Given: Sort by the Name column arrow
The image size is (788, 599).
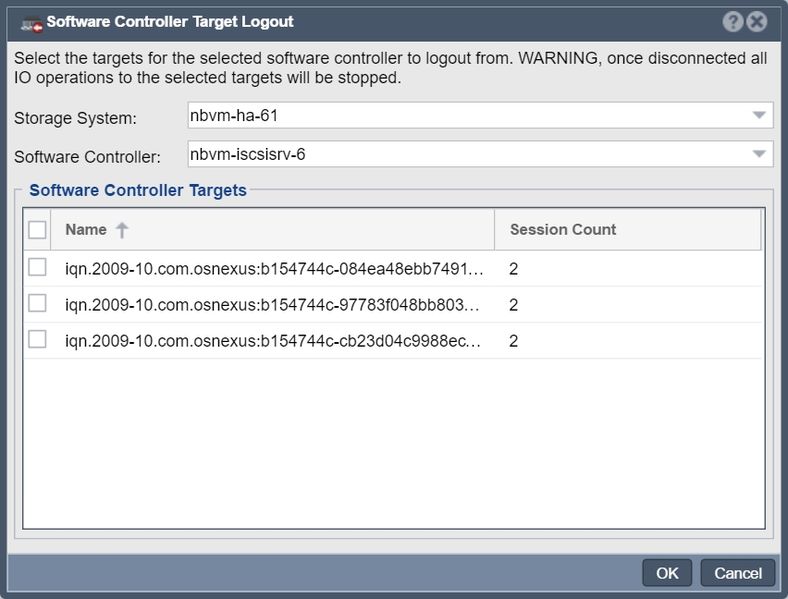Looking at the screenshot, I should [122, 230].
